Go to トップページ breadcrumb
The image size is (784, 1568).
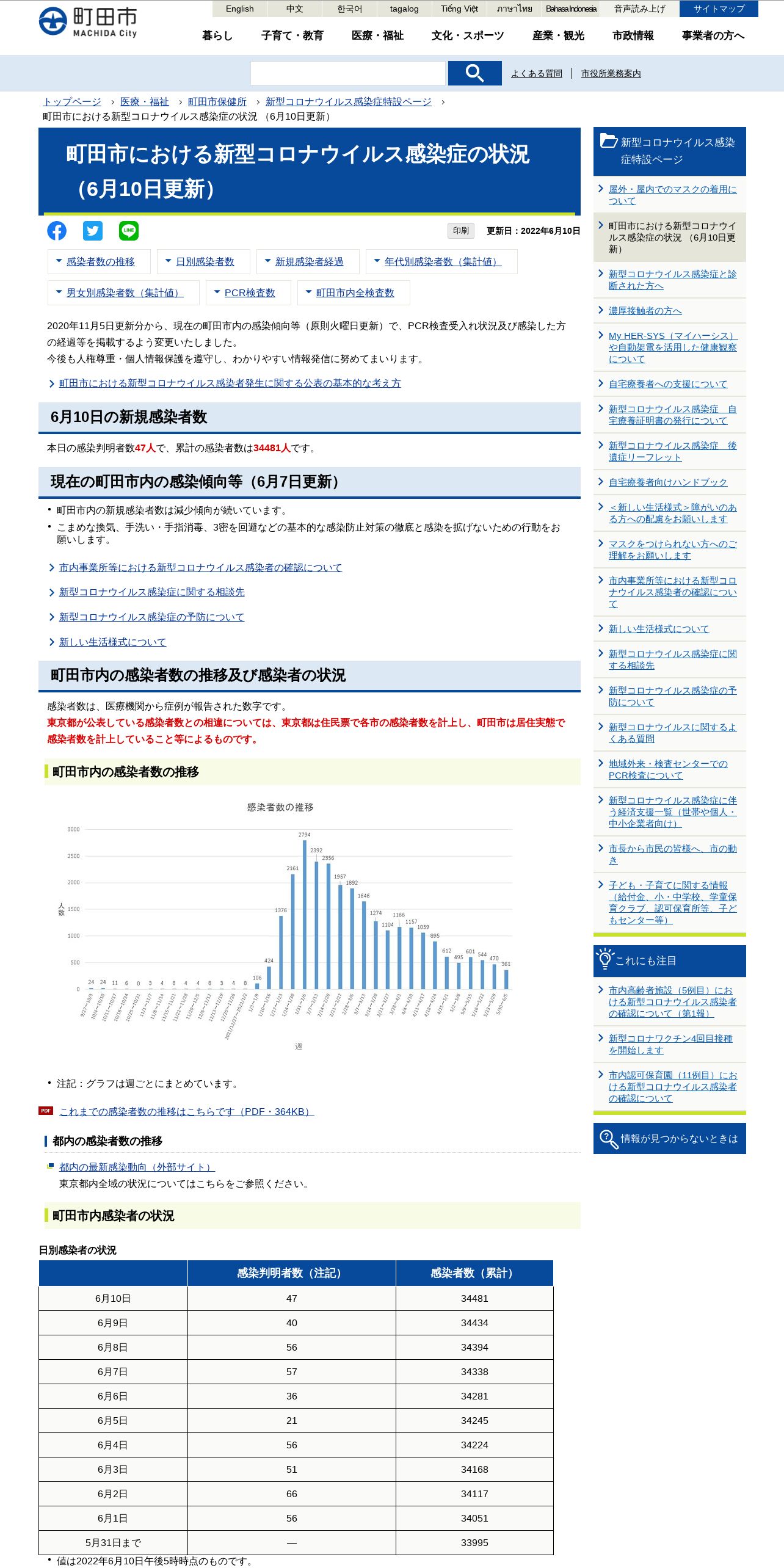tap(72, 101)
